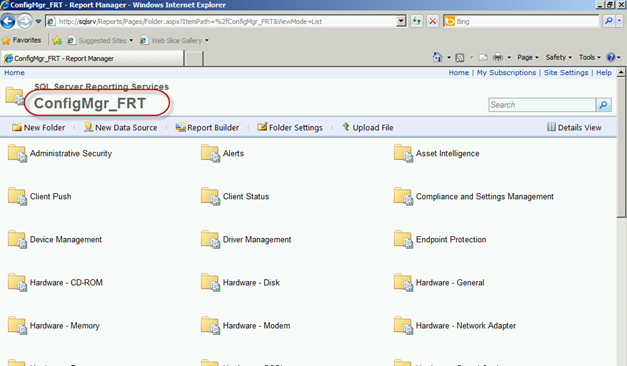This screenshot has height=366, width=627.
Task: Click the browser Forward arrow button
Action: click(x=25, y=21)
